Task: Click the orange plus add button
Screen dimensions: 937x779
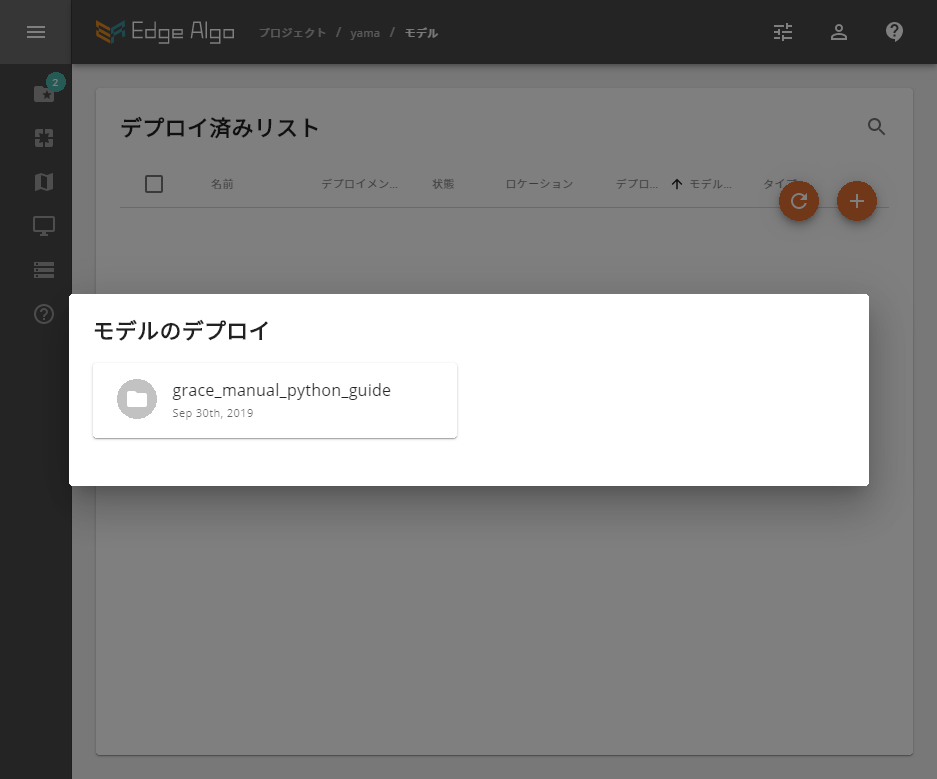Action: (x=857, y=201)
